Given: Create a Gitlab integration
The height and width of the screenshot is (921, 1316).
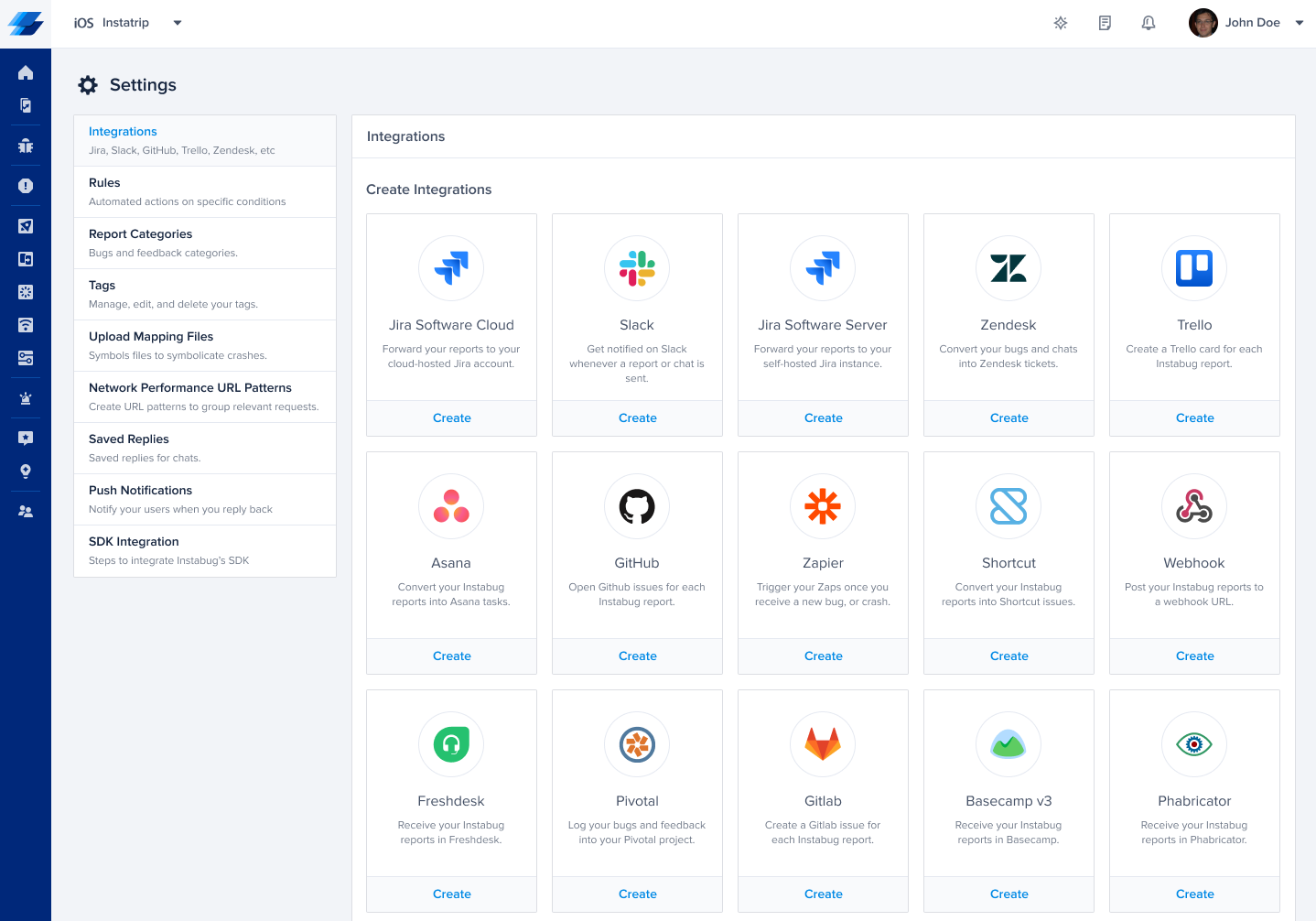Looking at the screenshot, I should click(823, 894).
